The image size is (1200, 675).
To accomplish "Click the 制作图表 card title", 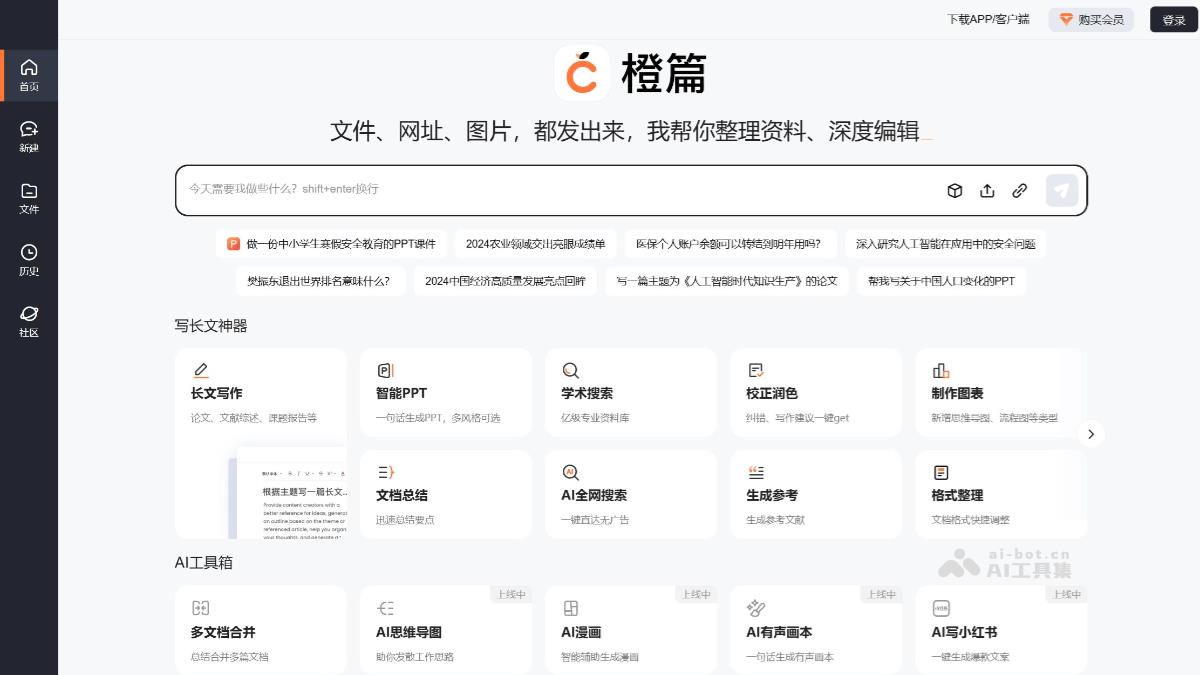I will pos(957,394).
